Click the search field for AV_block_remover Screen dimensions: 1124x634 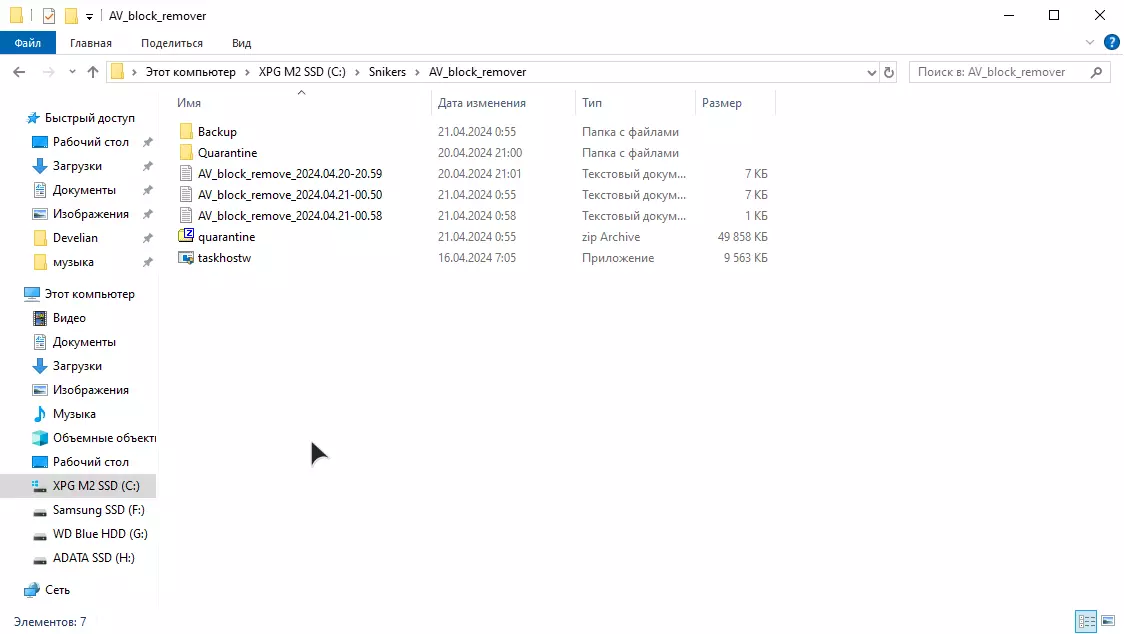tap(1000, 72)
